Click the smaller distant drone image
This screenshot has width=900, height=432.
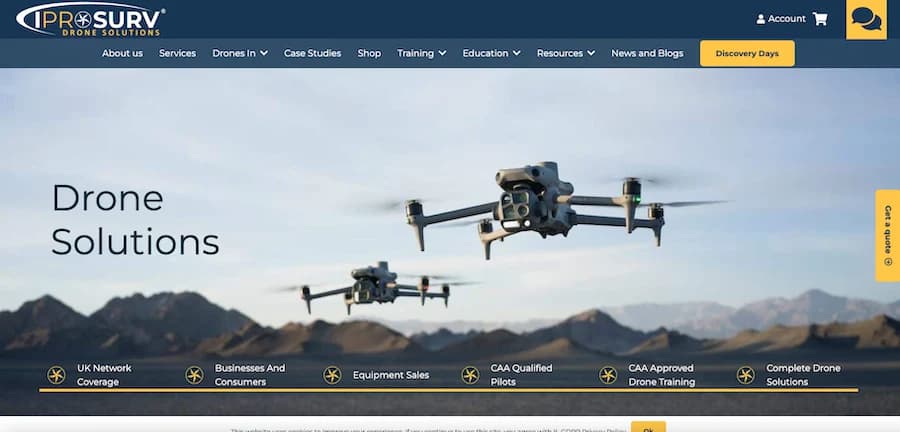pyautogui.click(x=376, y=288)
